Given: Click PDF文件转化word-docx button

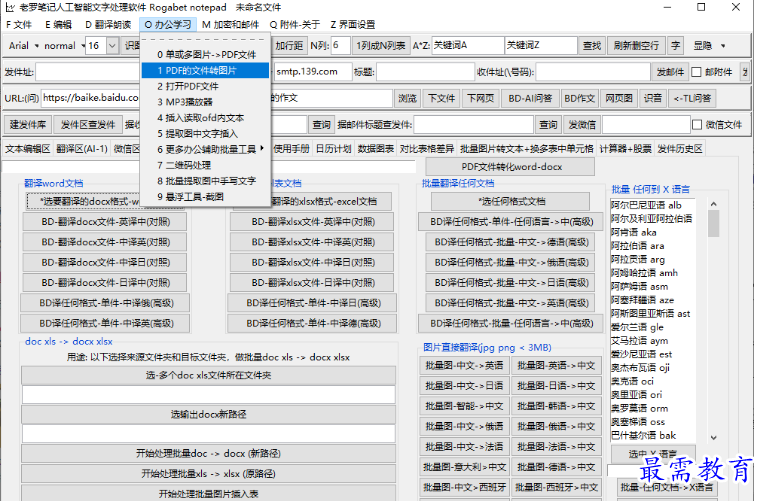Looking at the screenshot, I should (x=511, y=167).
